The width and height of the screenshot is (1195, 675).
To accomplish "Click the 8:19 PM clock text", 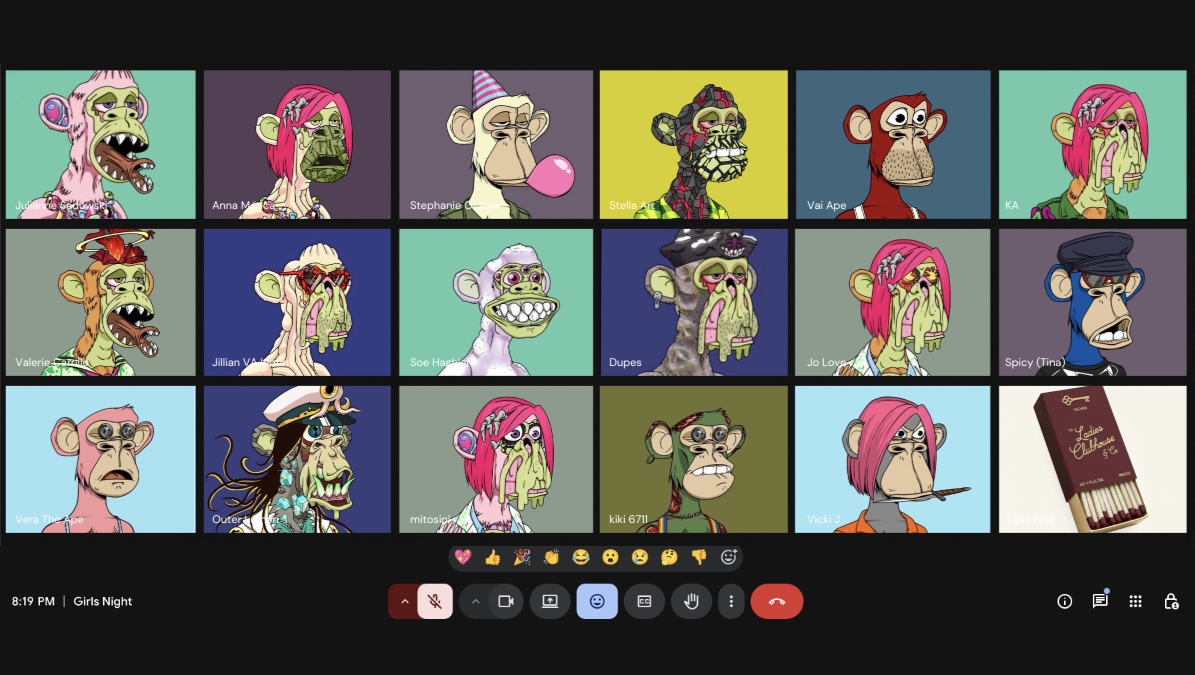I will click(34, 601).
